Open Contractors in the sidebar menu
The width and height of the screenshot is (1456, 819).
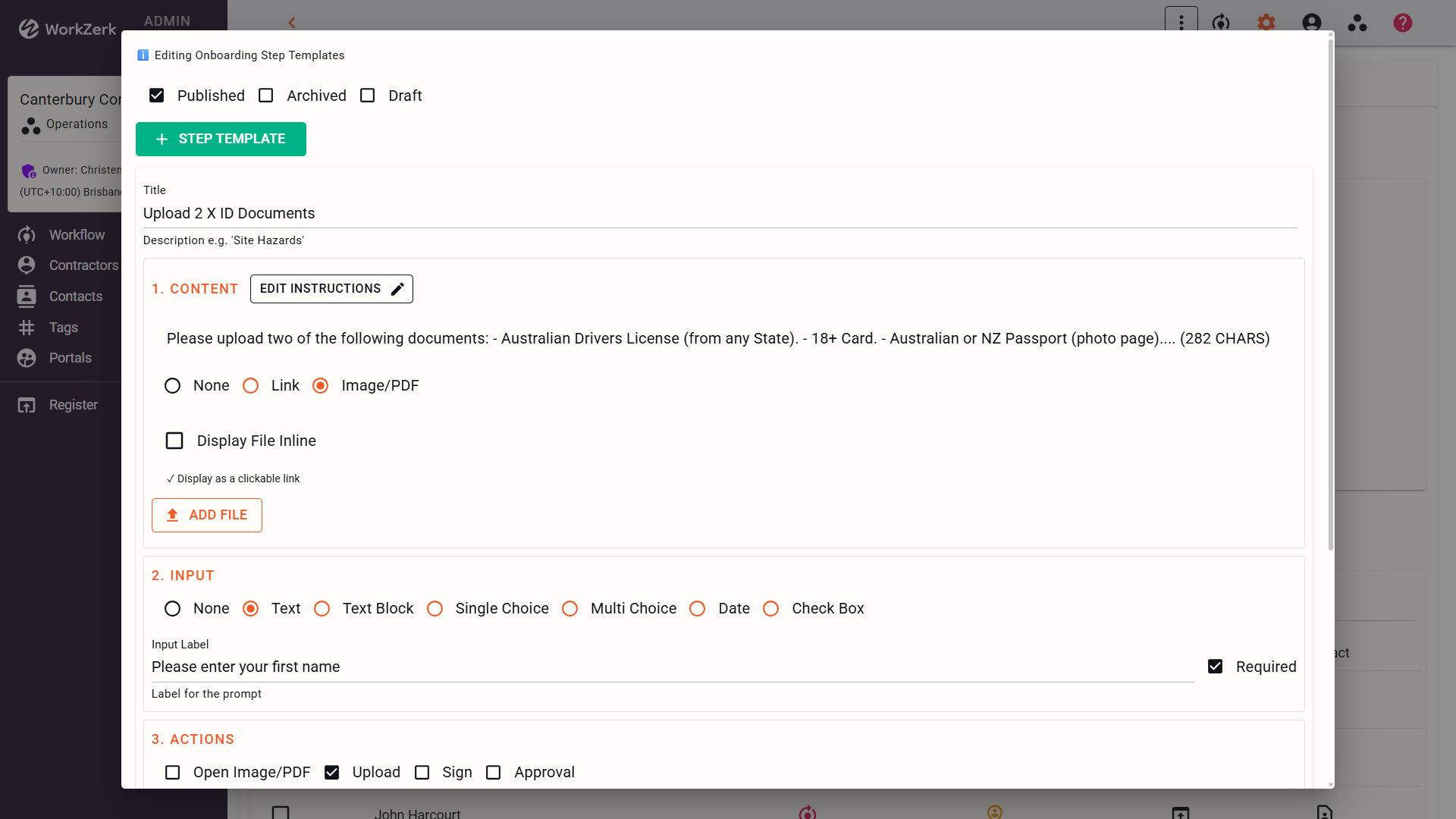83,265
